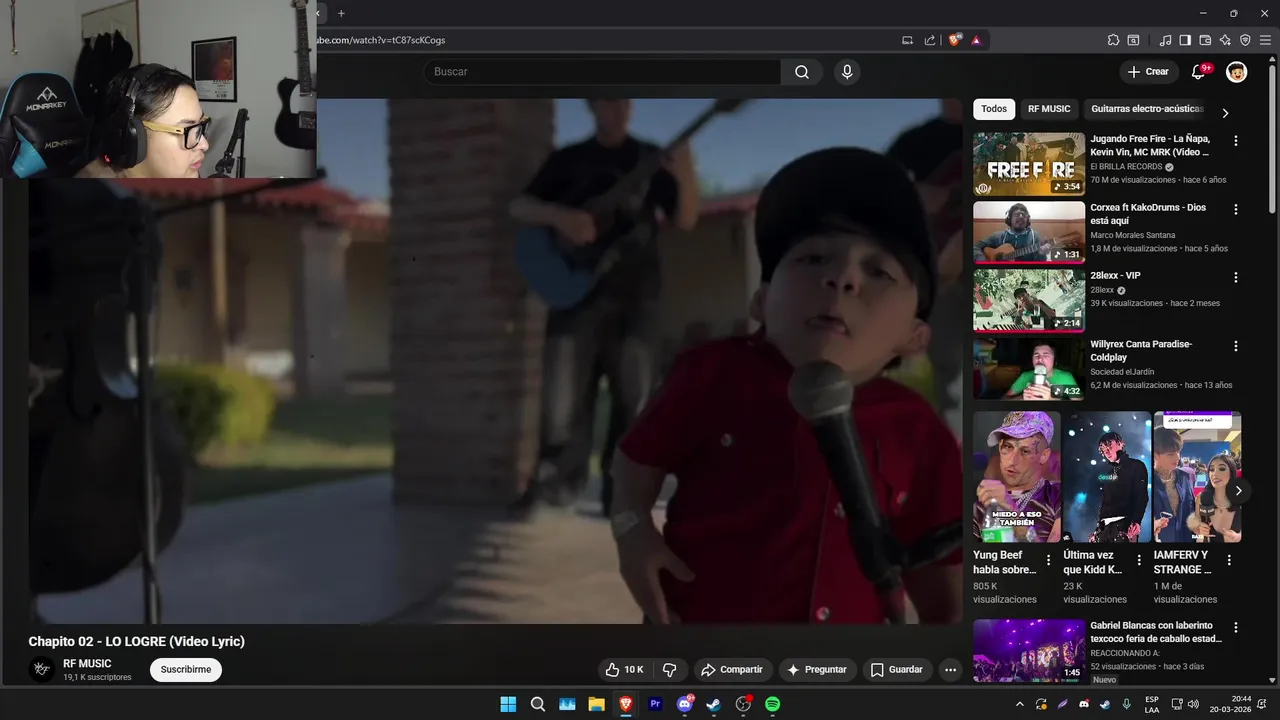Open more actions (three dots) below the video
The height and width of the screenshot is (720, 1280).
[950, 670]
